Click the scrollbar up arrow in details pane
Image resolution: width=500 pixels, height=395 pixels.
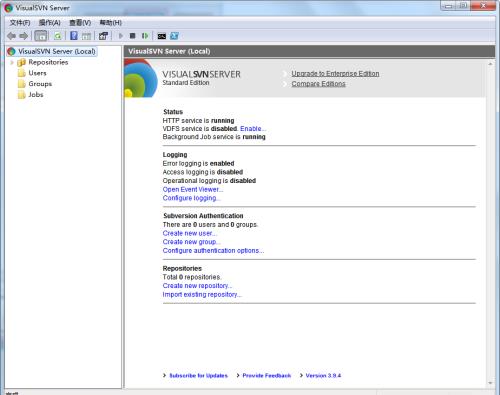pyautogui.click(x=490, y=64)
